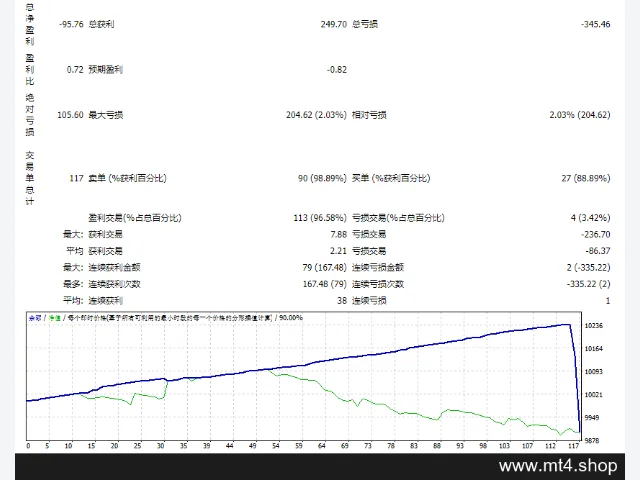Click the average consecutive wins value 38

pyautogui.click(x=342, y=300)
